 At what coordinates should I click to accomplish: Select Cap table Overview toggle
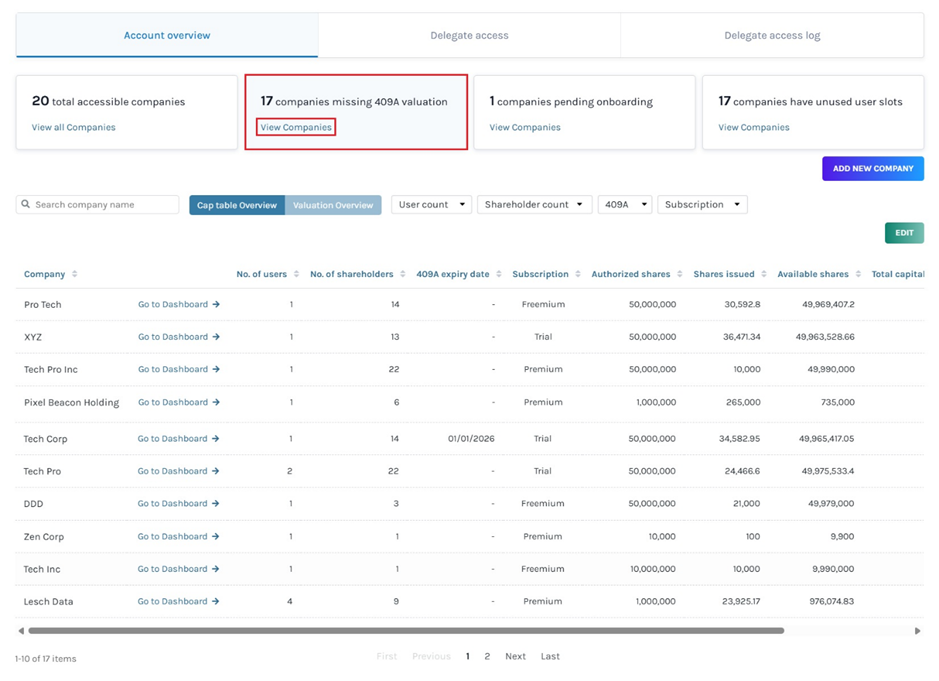click(x=237, y=205)
